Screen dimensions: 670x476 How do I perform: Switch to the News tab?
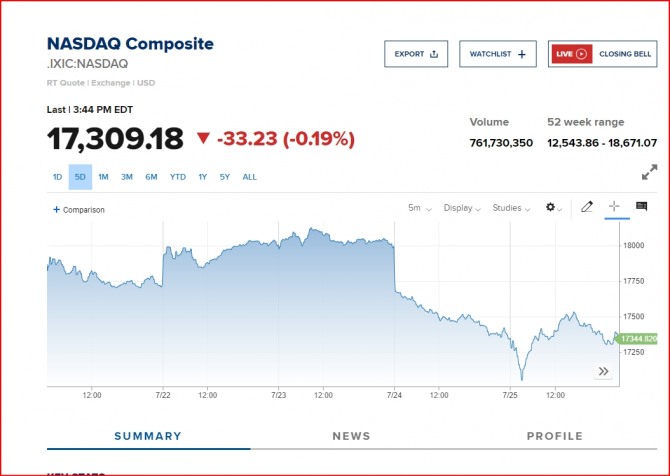tap(351, 436)
